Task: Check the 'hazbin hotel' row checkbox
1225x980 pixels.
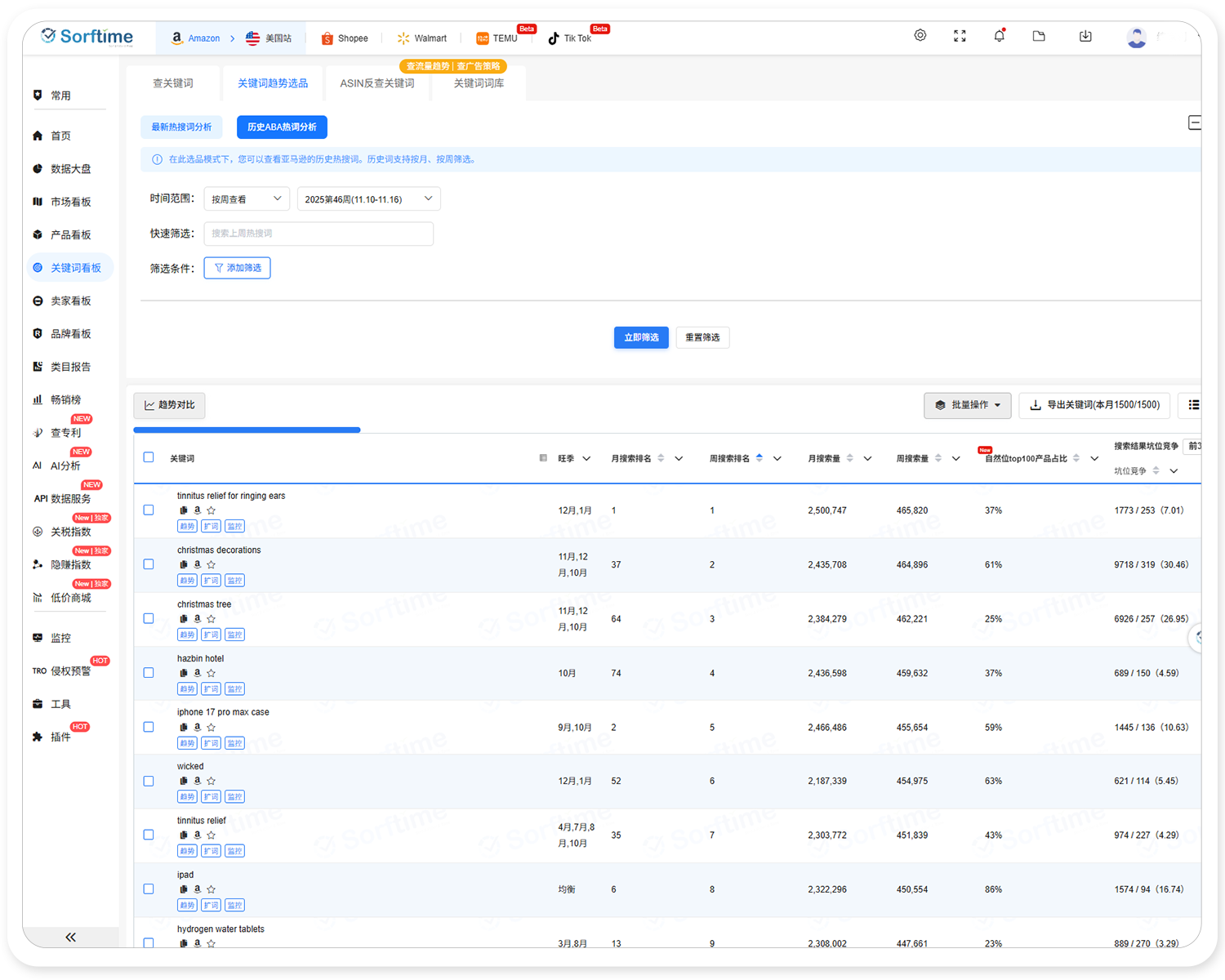Action: pos(149,673)
